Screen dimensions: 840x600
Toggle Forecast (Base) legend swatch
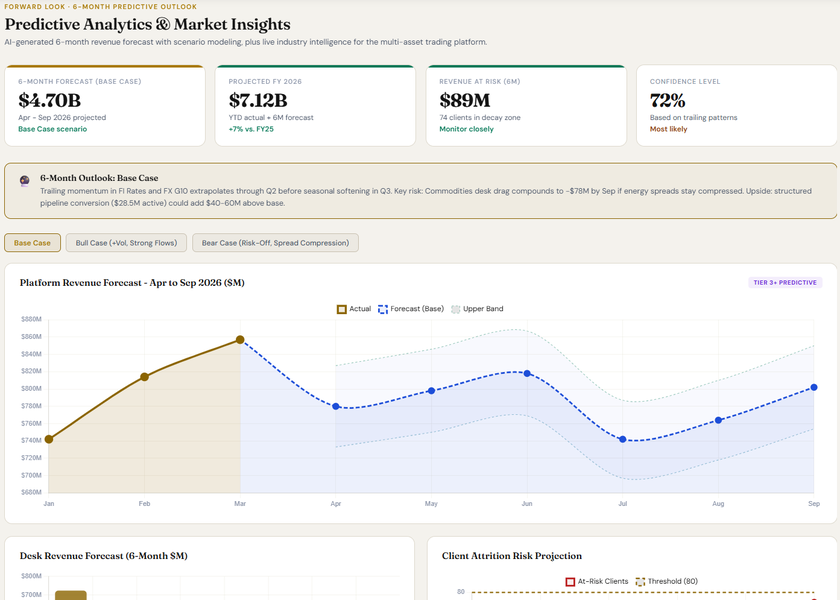pos(382,309)
